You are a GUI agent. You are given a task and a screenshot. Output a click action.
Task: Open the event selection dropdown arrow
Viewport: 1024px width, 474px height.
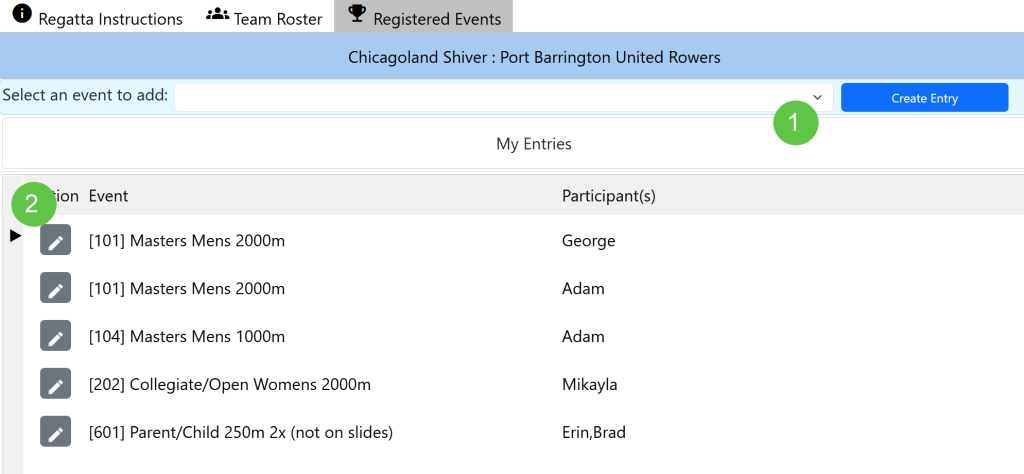click(x=817, y=97)
